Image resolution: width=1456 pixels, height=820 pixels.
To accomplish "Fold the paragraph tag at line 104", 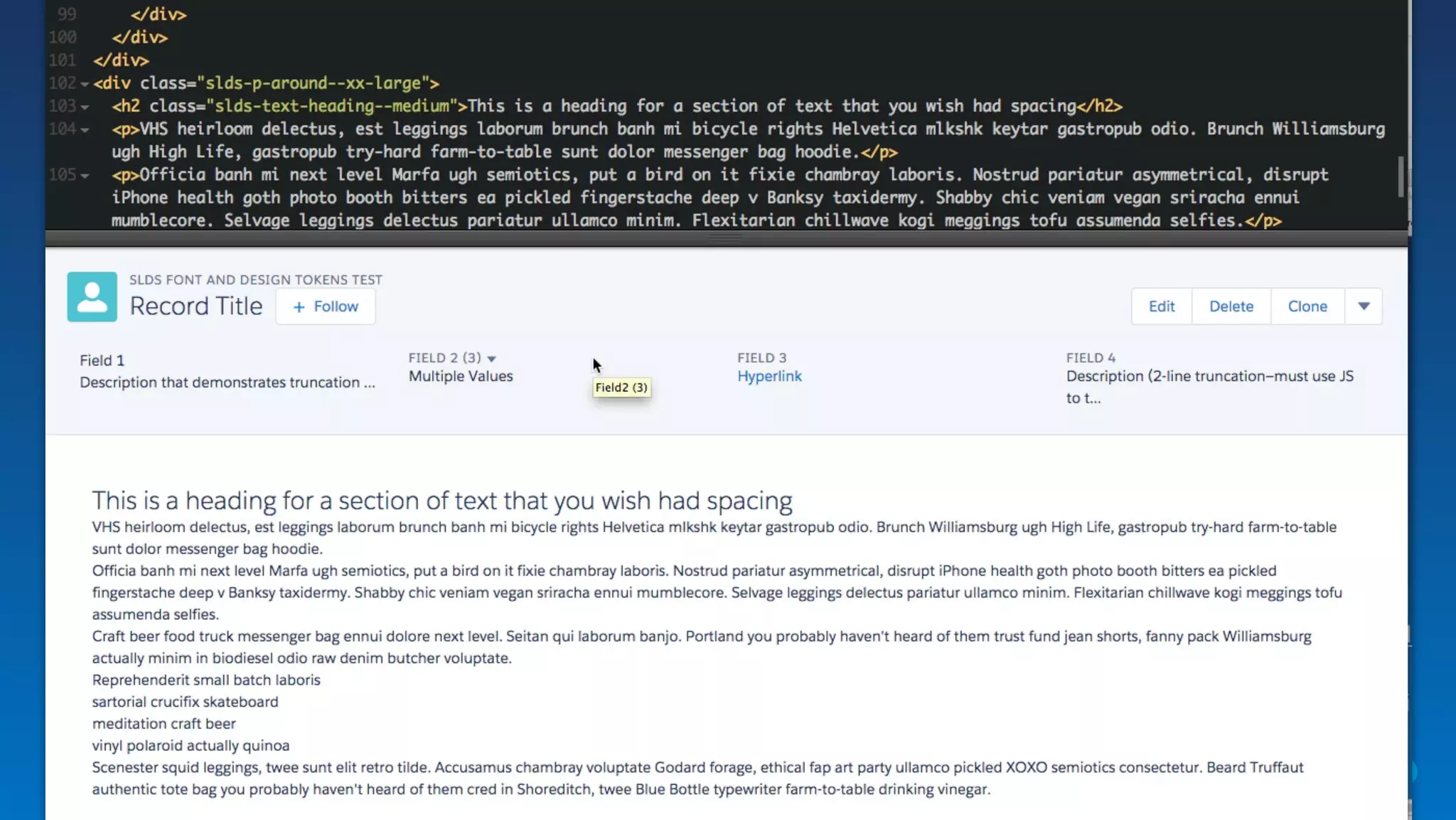I will pyautogui.click(x=85, y=129).
